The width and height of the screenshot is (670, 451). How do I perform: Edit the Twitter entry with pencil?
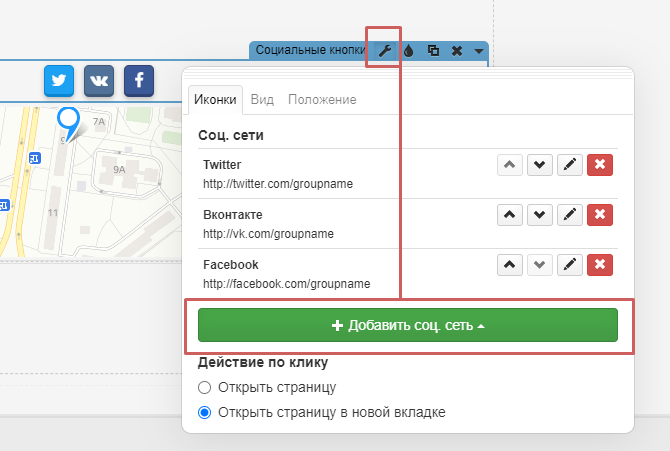569,165
